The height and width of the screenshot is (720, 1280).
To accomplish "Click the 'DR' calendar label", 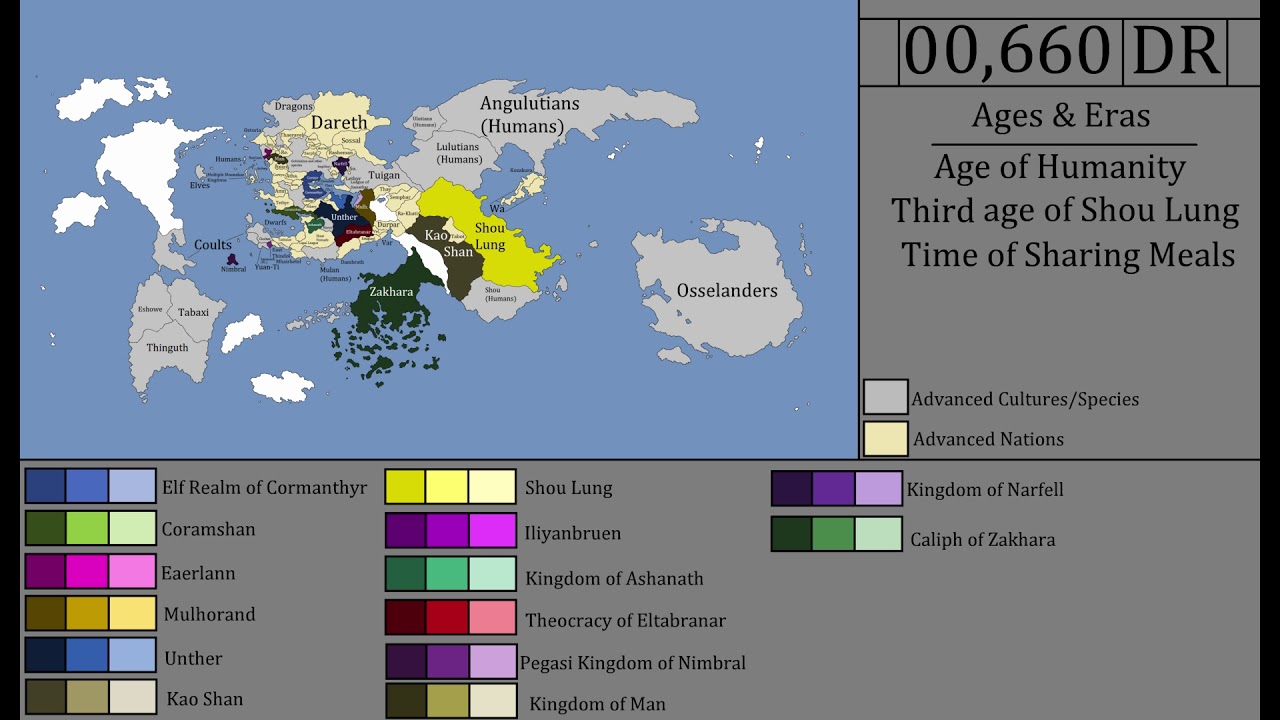I will coord(1175,51).
